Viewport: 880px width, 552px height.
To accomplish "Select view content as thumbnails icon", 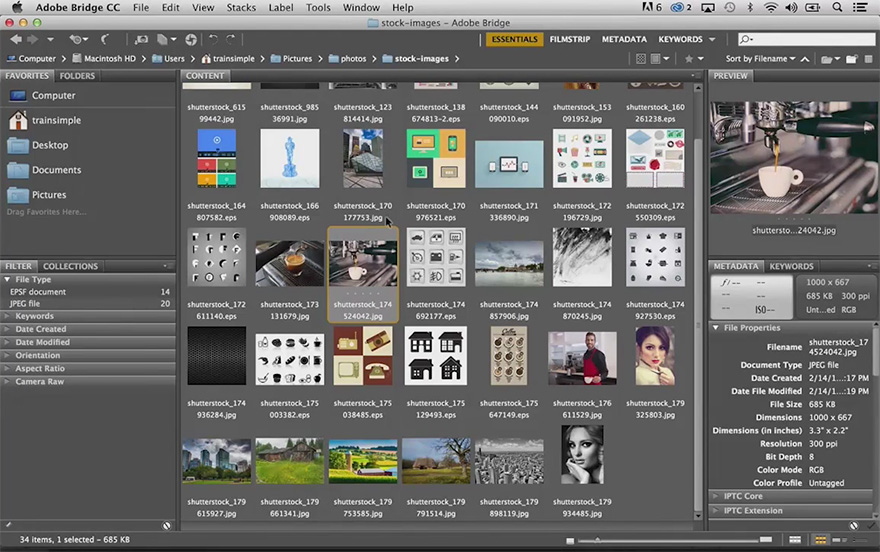I will [x=821, y=540].
